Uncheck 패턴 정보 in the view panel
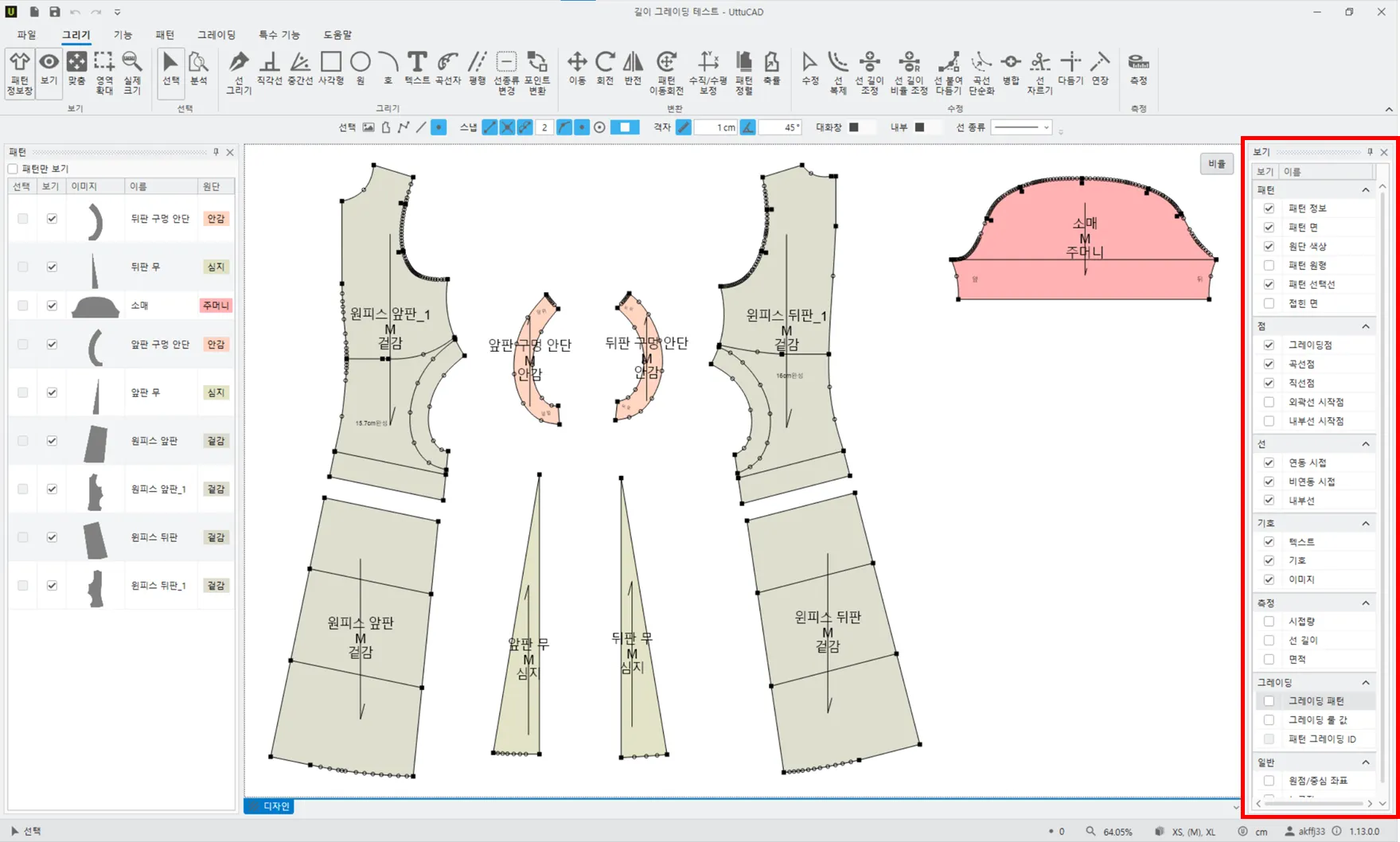1400x842 pixels. [x=1269, y=209]
